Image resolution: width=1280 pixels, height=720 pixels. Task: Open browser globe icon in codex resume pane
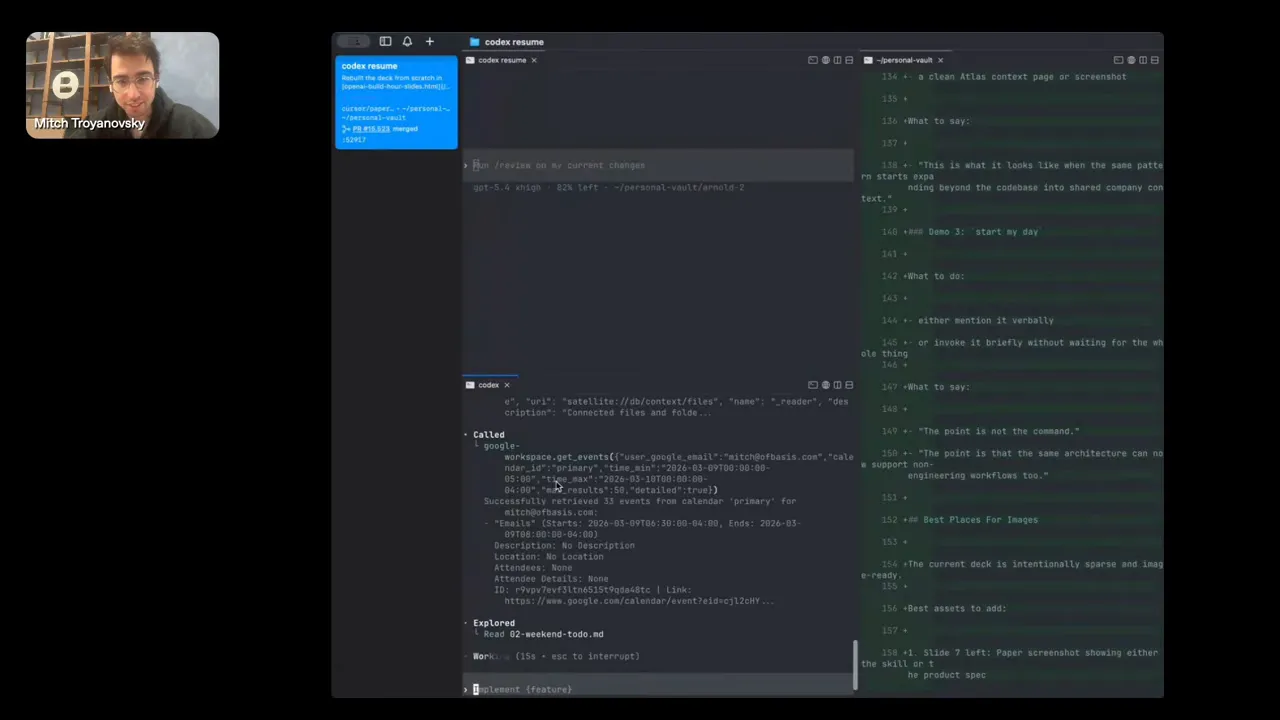825,60
